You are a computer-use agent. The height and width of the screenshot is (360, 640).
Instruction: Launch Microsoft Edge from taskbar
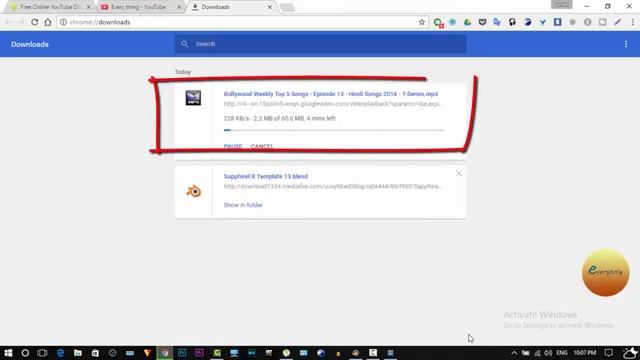(x=60, y=353)
